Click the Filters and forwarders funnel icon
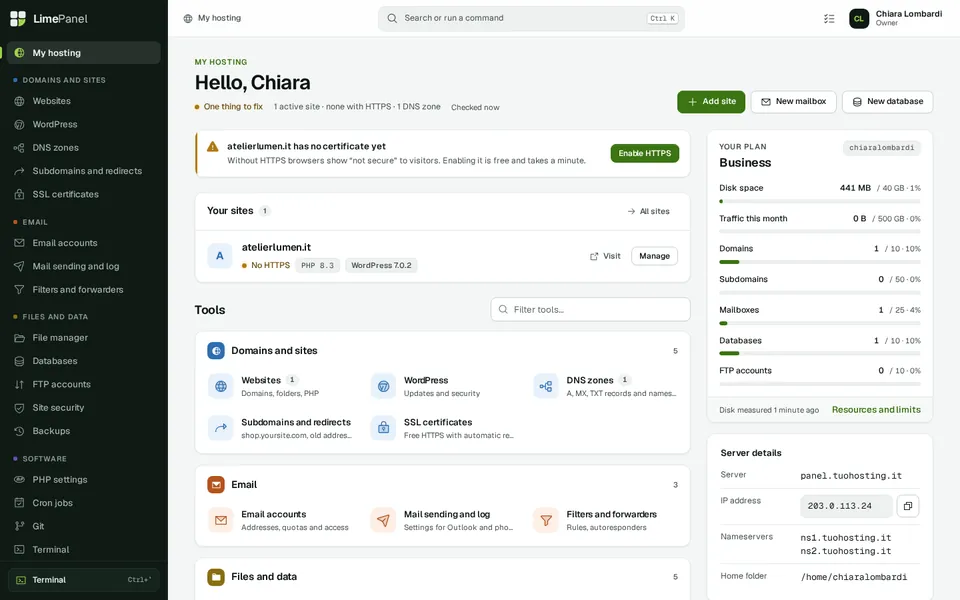 click(x=546, y=520)
